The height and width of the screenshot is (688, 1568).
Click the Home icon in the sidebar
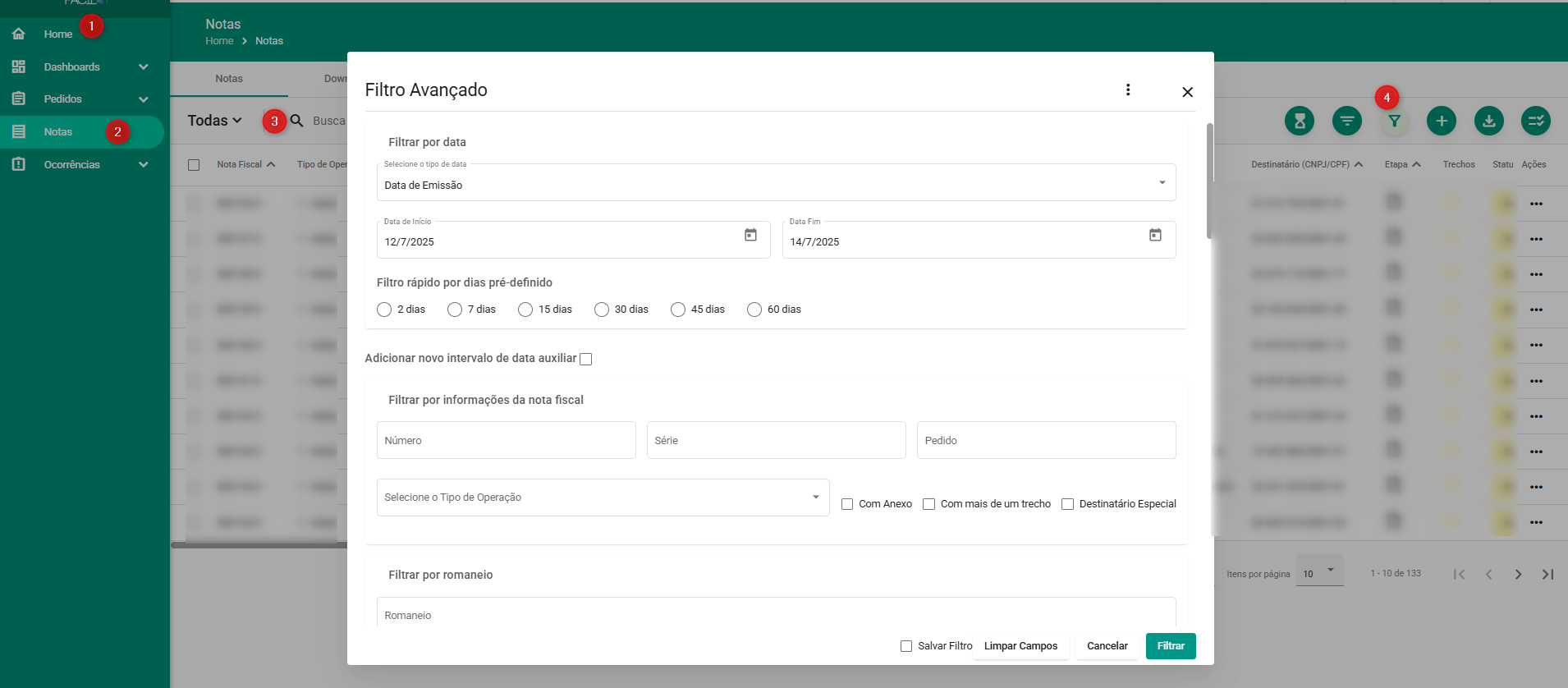coord(19,34)
